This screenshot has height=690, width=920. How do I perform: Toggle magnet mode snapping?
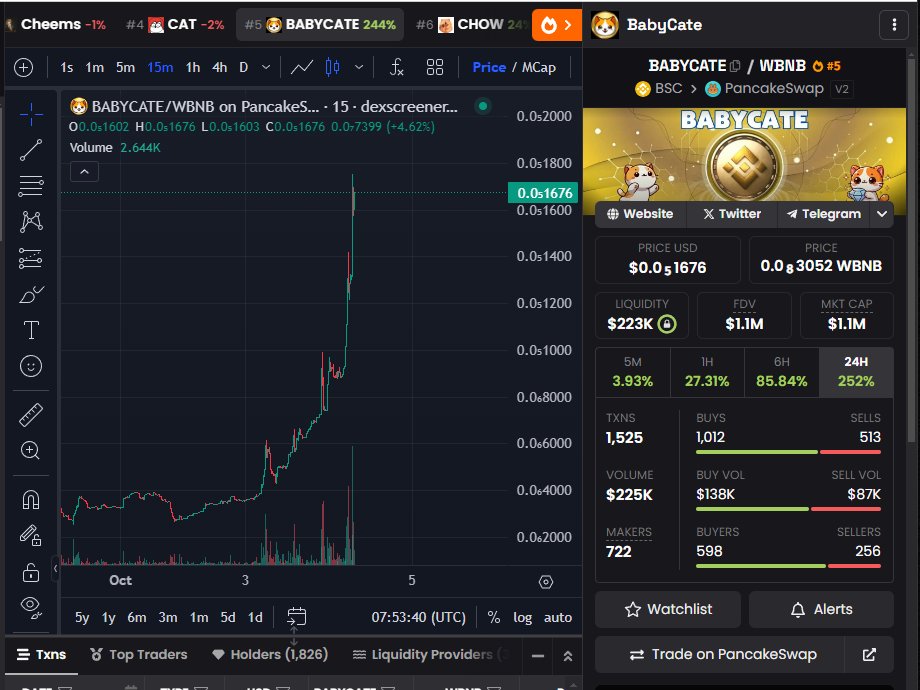click(31, 500)
